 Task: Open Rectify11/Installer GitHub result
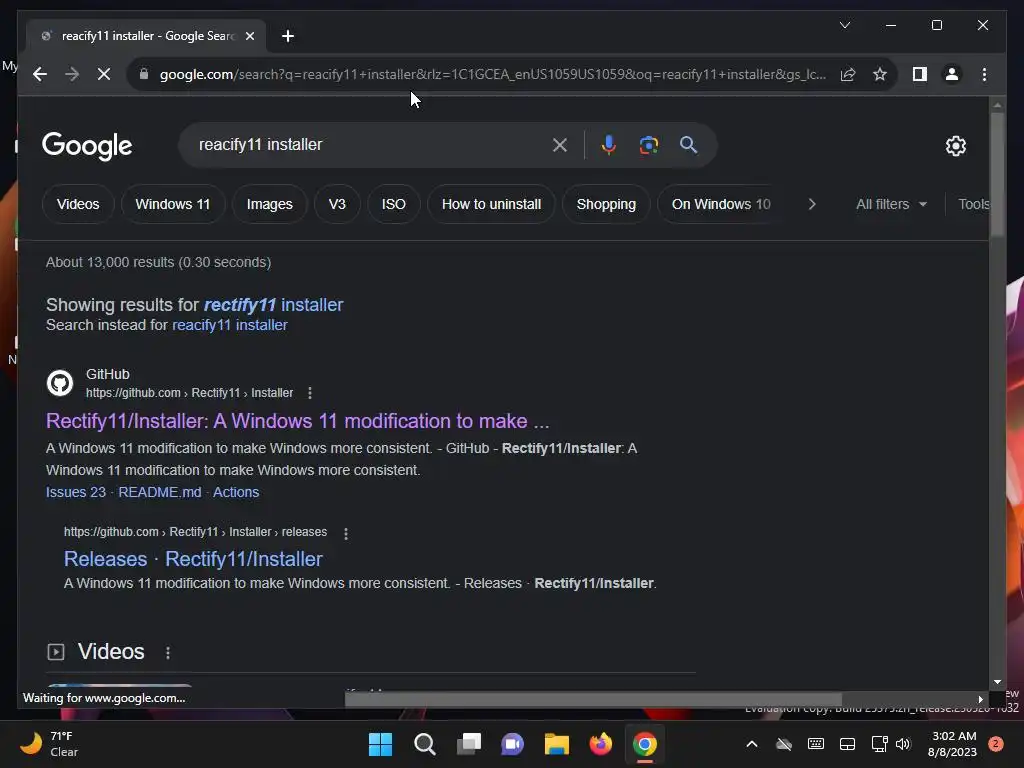tap(297, 421)
